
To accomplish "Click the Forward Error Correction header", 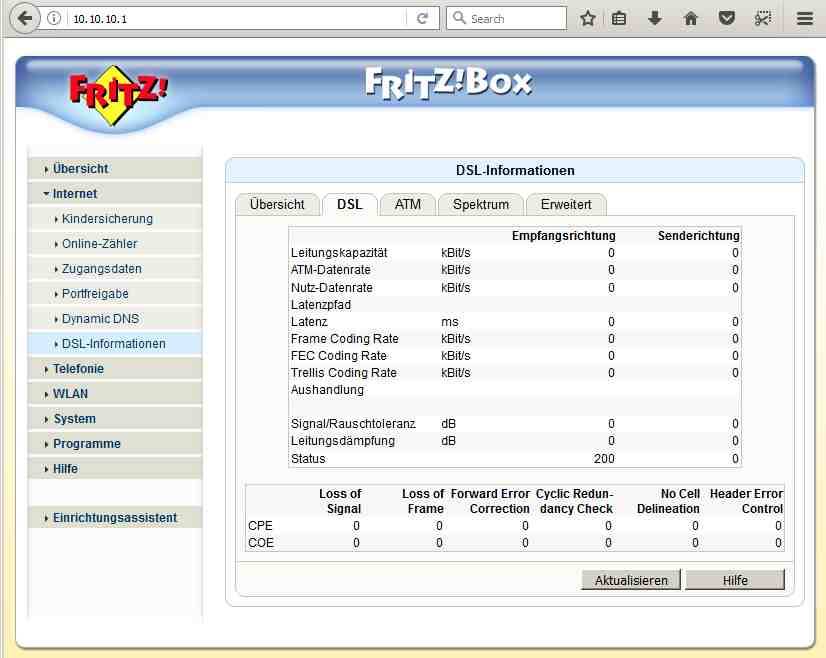I will 490,501.
